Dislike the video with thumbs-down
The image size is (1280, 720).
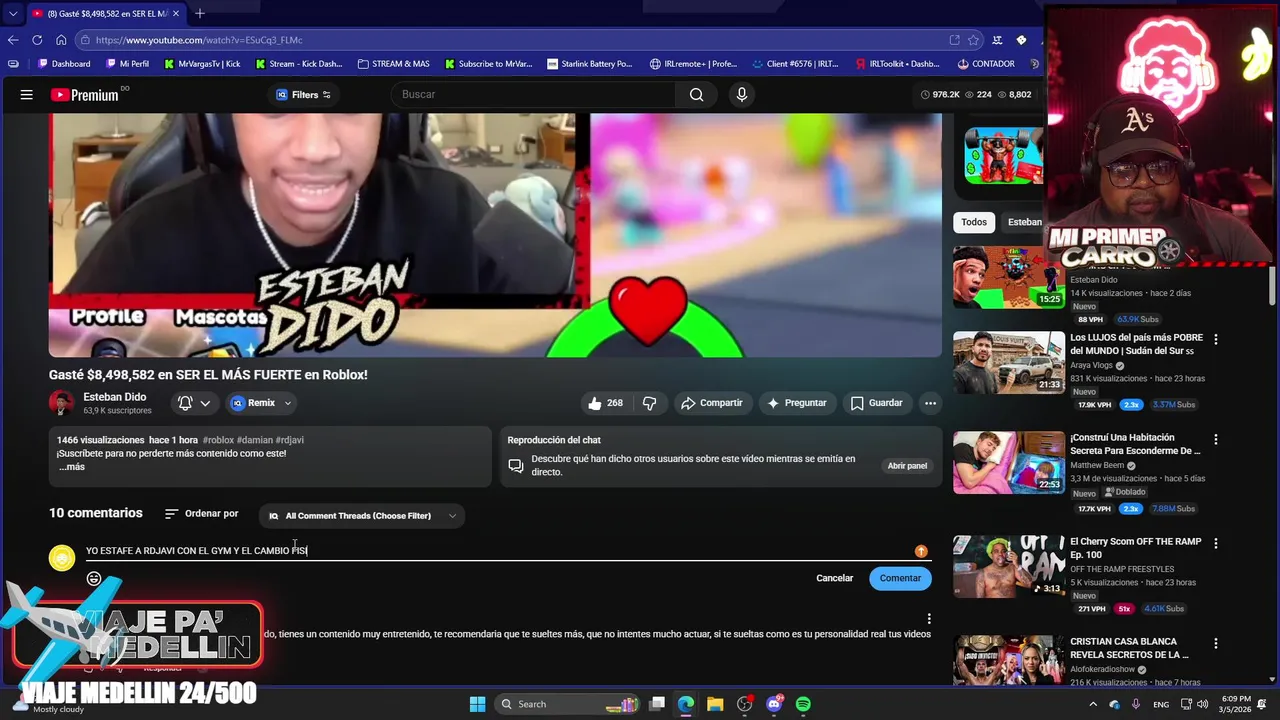point(649,403)
